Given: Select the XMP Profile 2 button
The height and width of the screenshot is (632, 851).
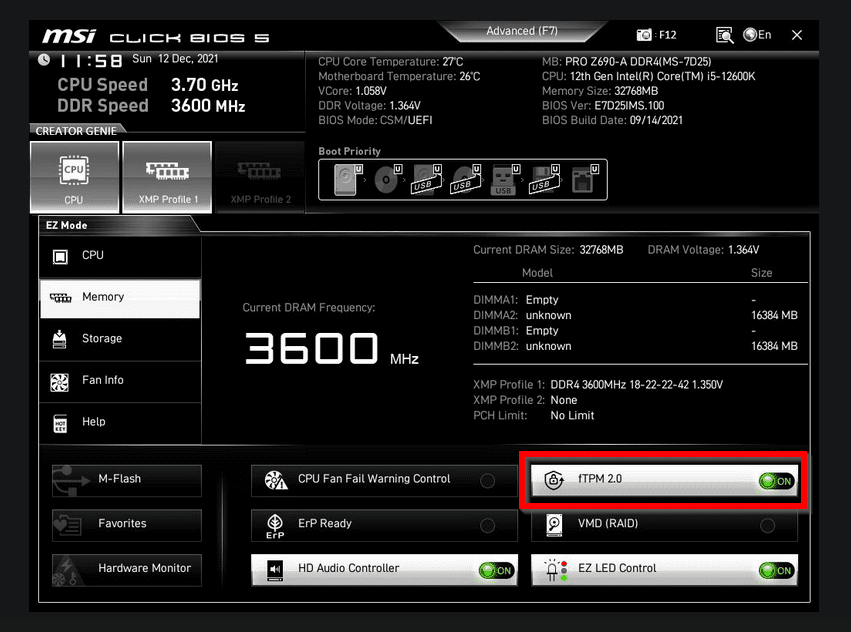Looking at the screenshot, I should pyautogui.click(x=261, y=178).
